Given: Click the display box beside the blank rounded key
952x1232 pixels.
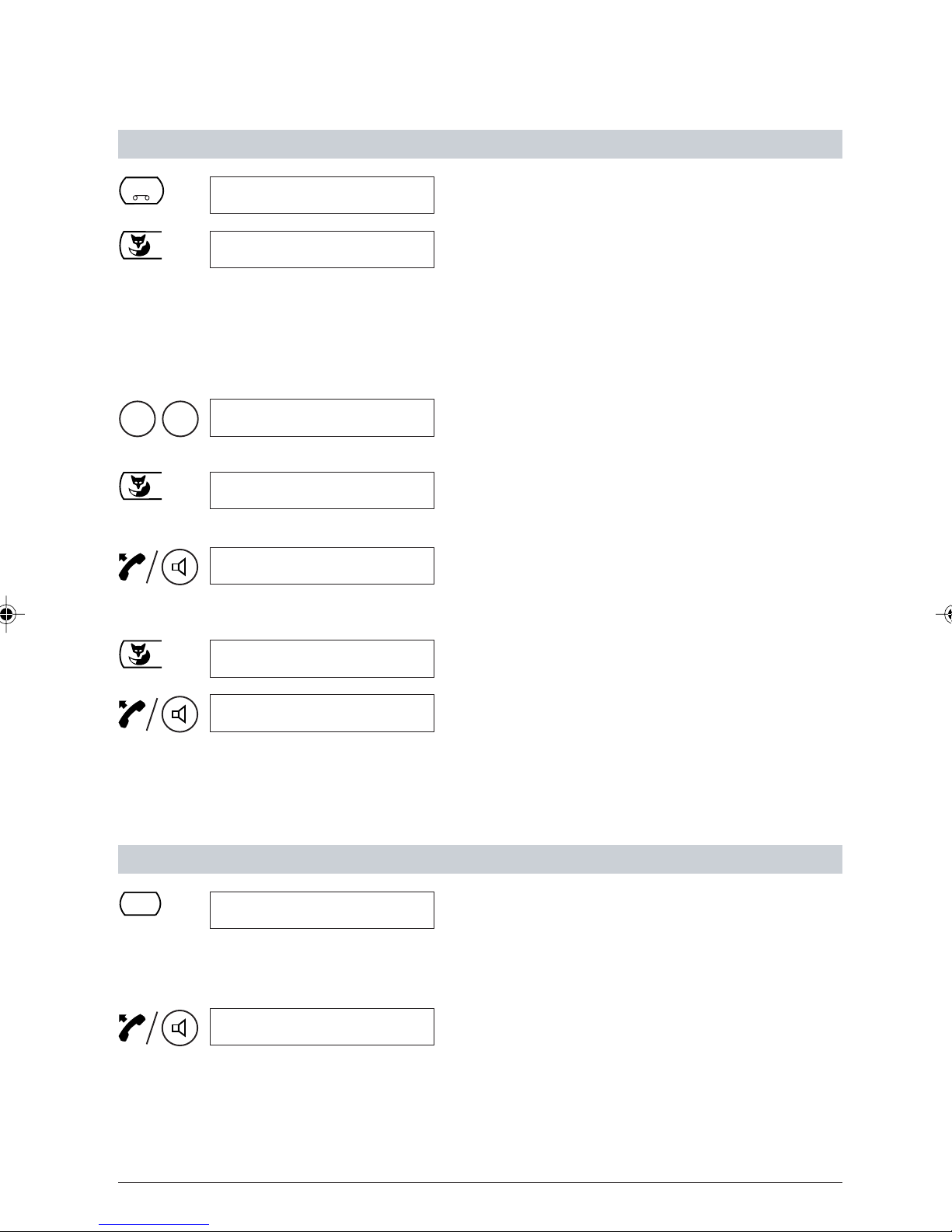Looking at the screenshot, I should point(322,910).
